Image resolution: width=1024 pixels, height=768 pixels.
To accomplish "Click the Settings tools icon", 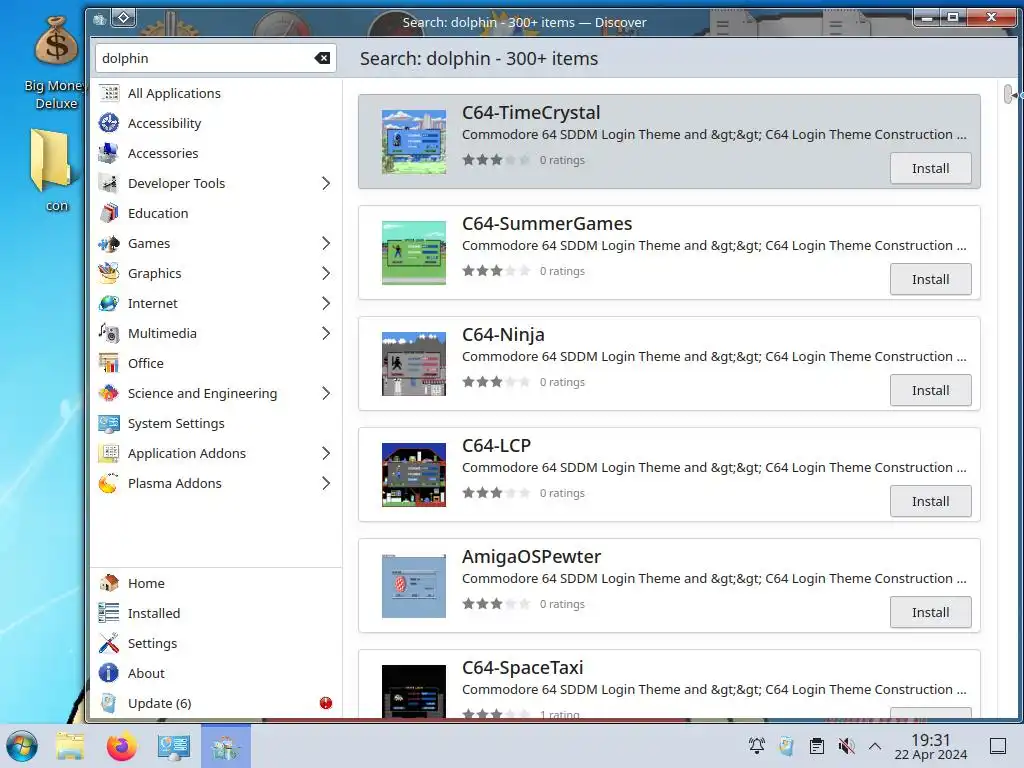I will (109, 643).
